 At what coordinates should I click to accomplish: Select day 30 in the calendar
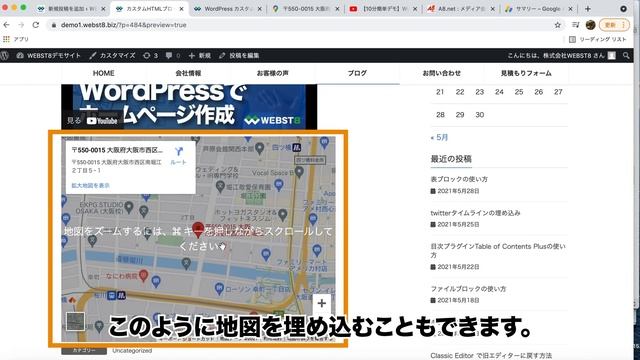click(x=480, y=115)
